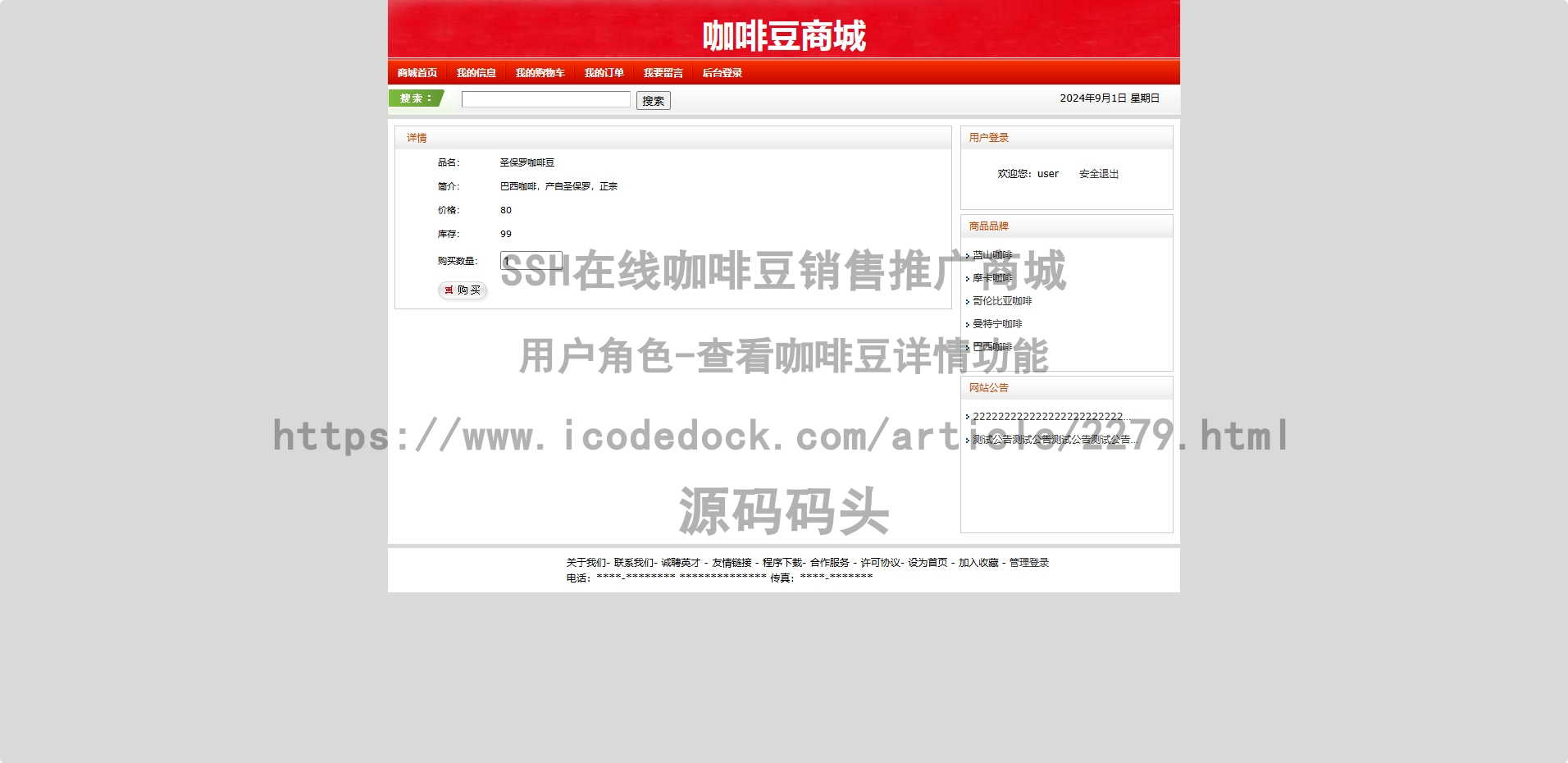Screen dimensions: 1568x763
Task: Click the green 搜索 label tag
Action: (417, 98)
